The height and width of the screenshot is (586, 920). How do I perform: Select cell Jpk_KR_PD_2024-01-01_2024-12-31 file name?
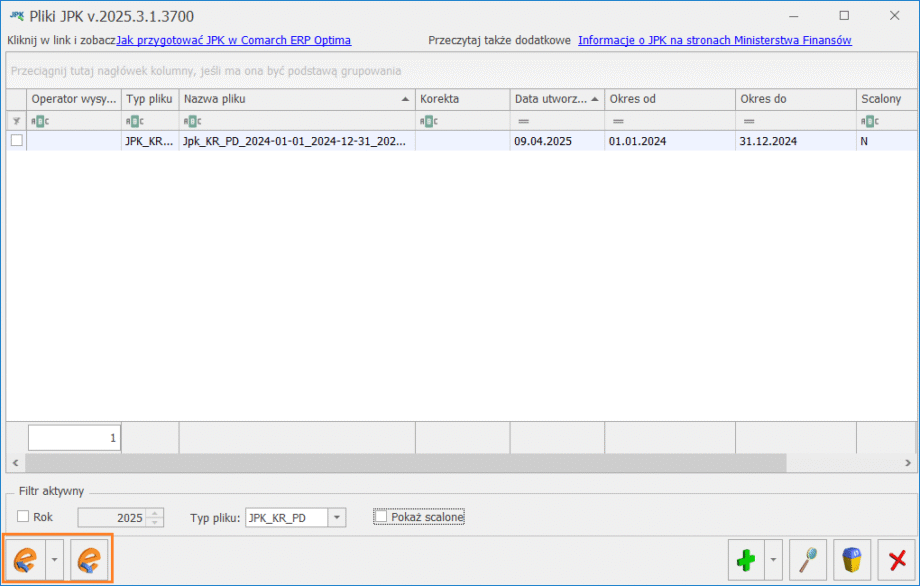click(x=297, y=141)
